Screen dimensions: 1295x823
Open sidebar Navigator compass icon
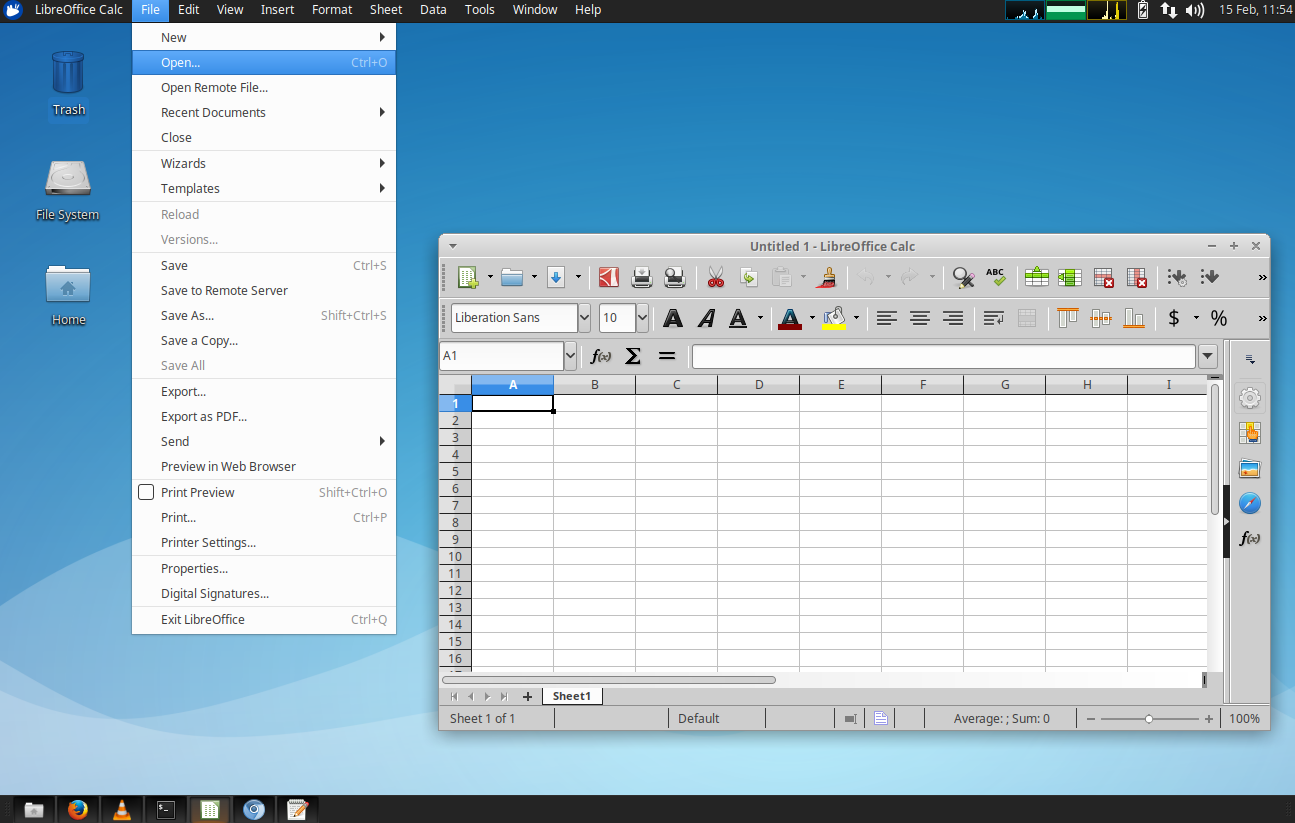pos(1249,503)
